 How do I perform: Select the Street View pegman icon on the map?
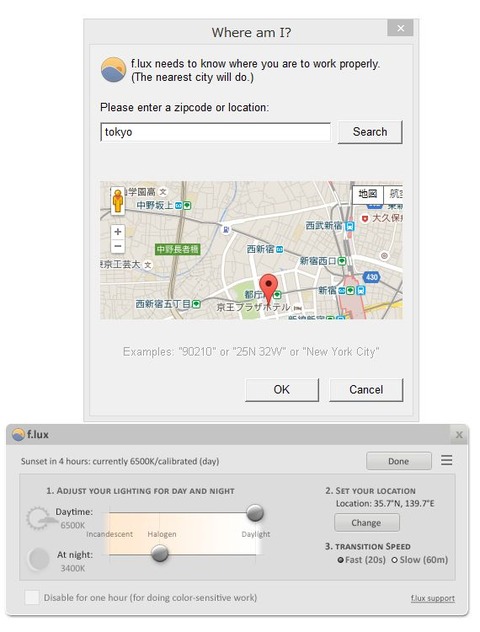click(118, 200)
